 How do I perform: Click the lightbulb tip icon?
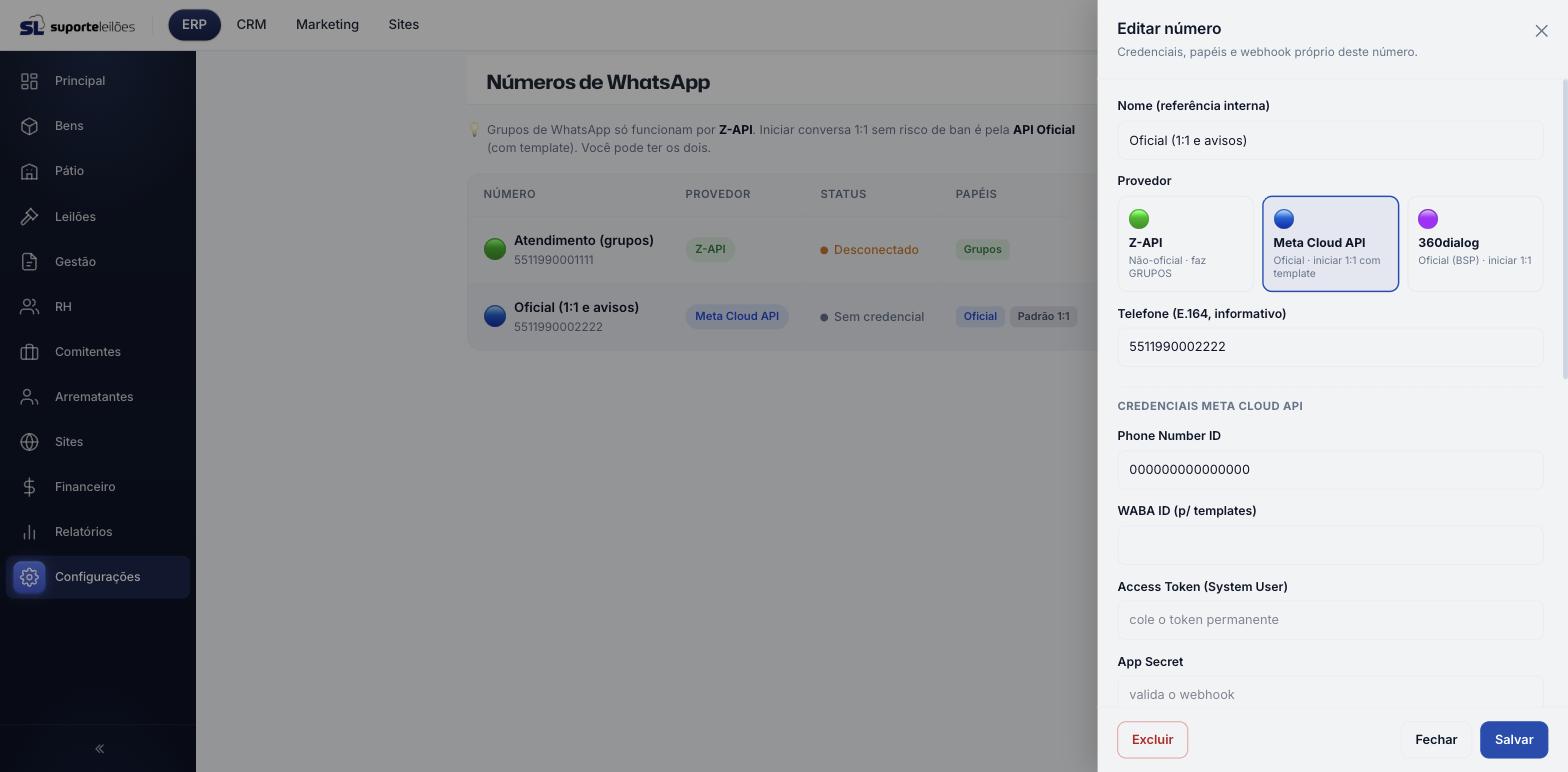[475, 129]
